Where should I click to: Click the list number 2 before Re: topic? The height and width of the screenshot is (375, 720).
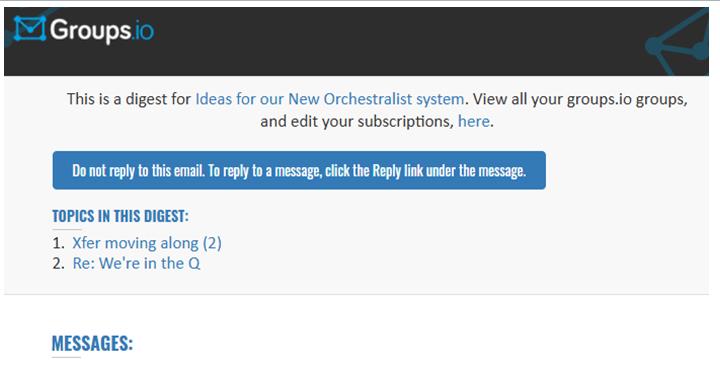click(58, 263)
